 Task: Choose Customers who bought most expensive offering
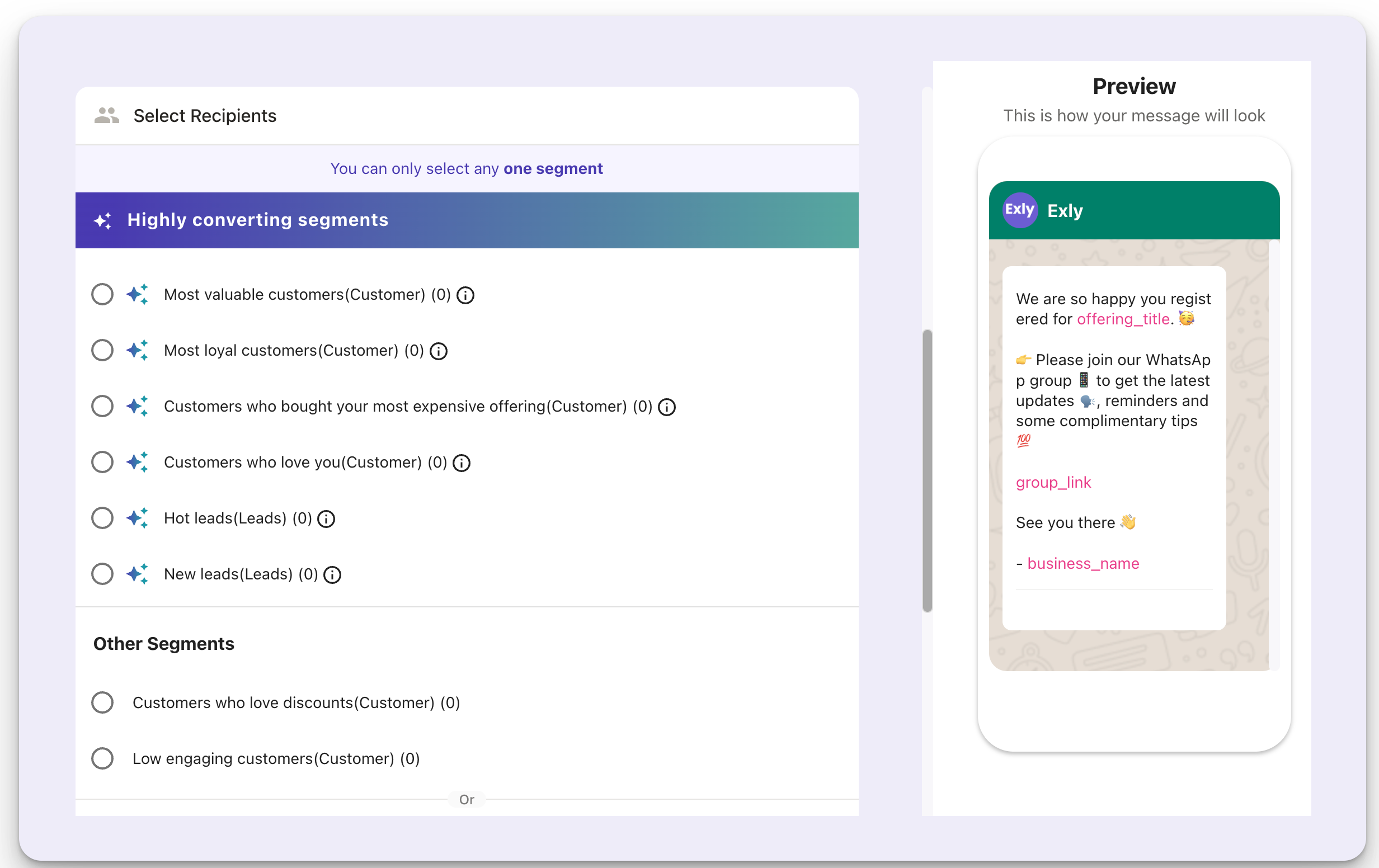pyautogui.click(x=102, y=406)
